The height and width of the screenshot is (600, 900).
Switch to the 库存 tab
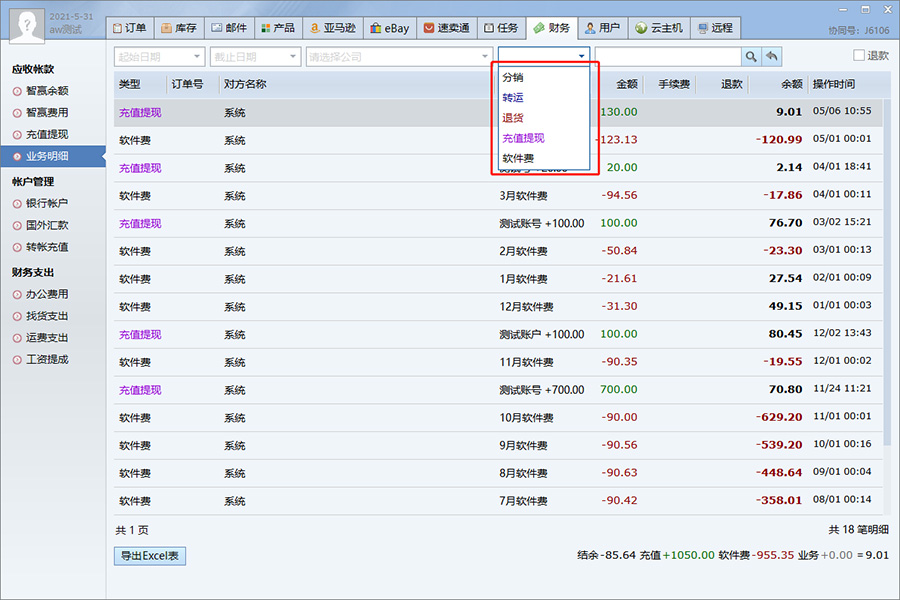tap(179, 28)
